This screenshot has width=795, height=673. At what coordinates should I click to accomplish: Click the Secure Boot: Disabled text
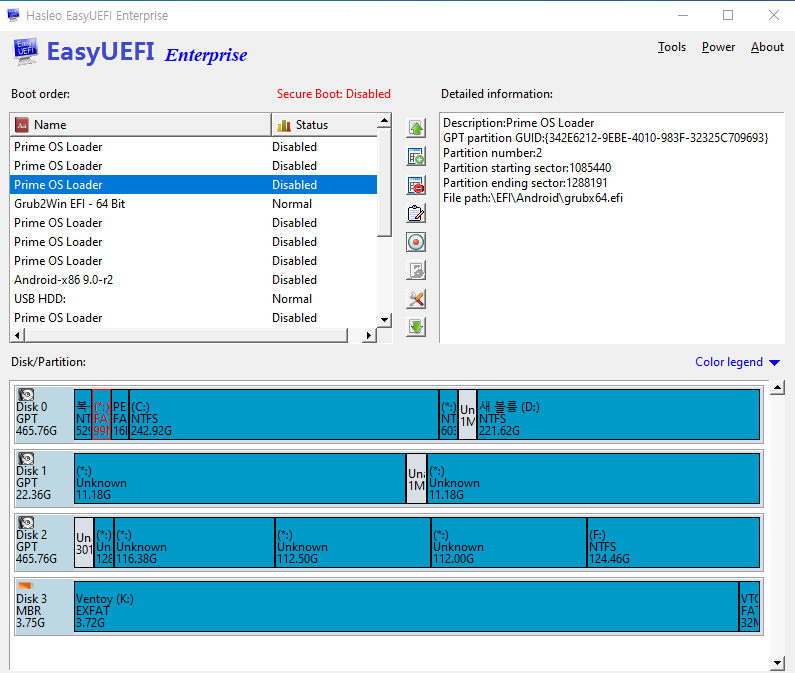coord(334,94)
